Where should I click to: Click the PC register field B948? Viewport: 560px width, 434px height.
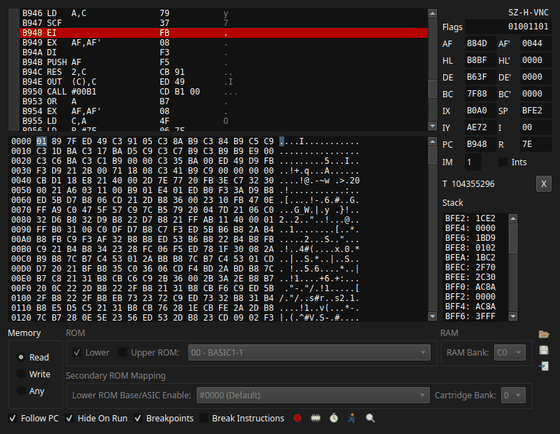click(480, 144)
